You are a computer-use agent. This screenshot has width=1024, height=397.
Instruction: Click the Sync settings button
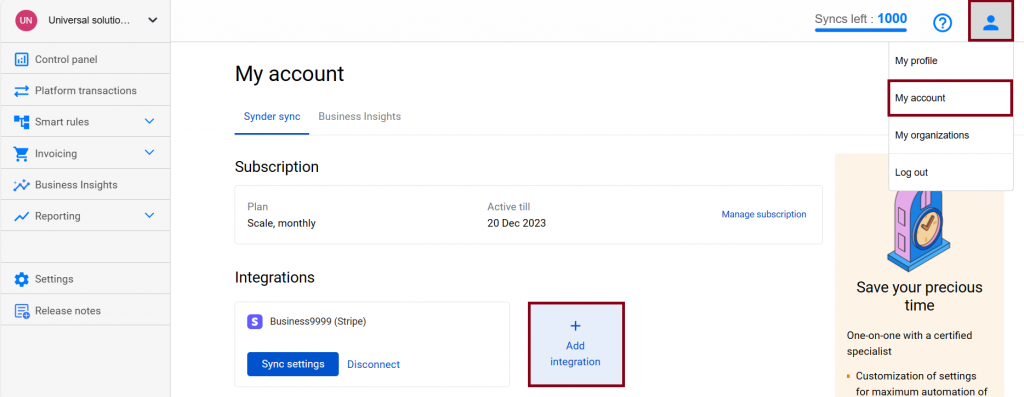point(293,364)
